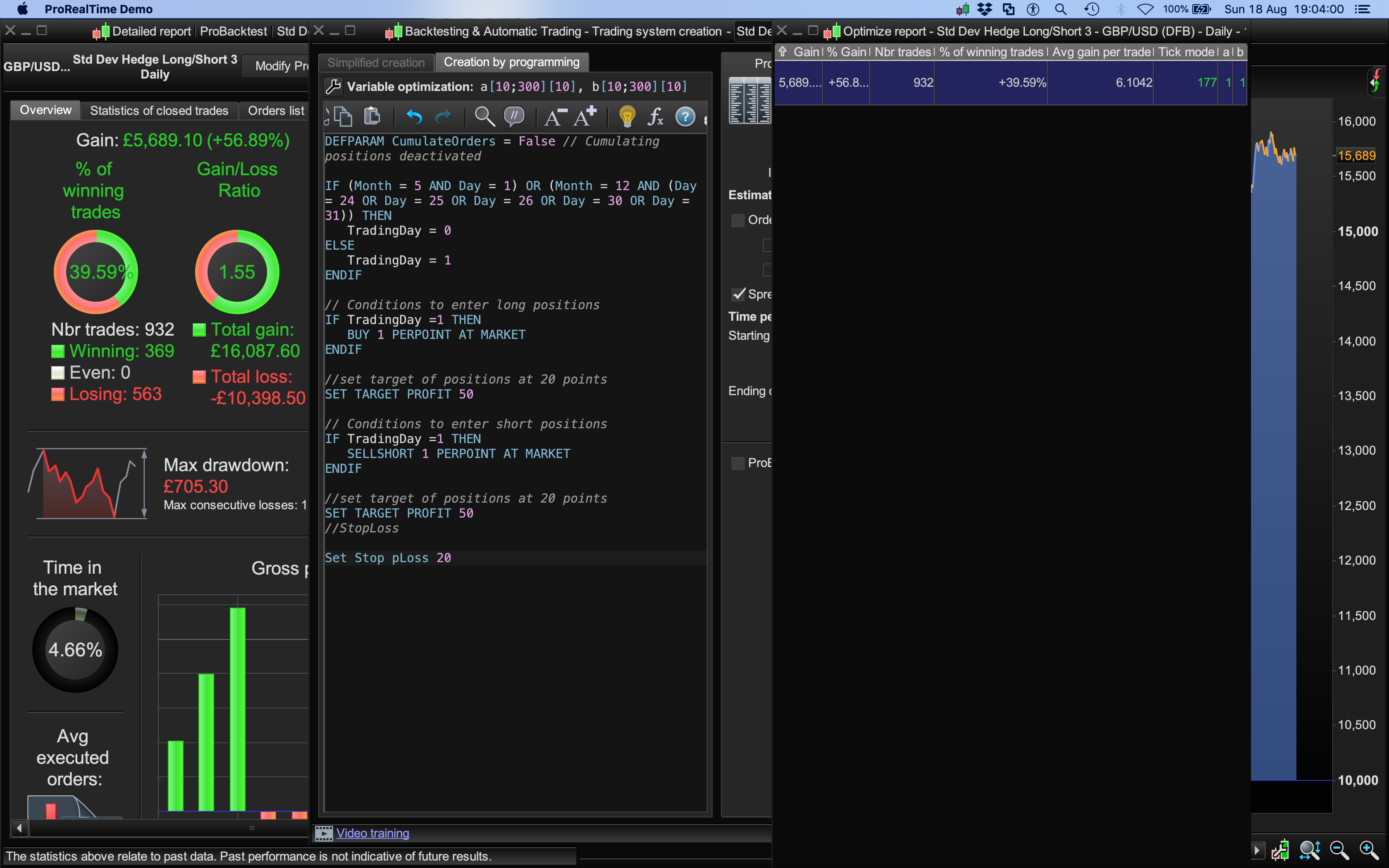Open the Video training link
The width and height of the screenshot is (1389, 868).
(x=372, y=833)
